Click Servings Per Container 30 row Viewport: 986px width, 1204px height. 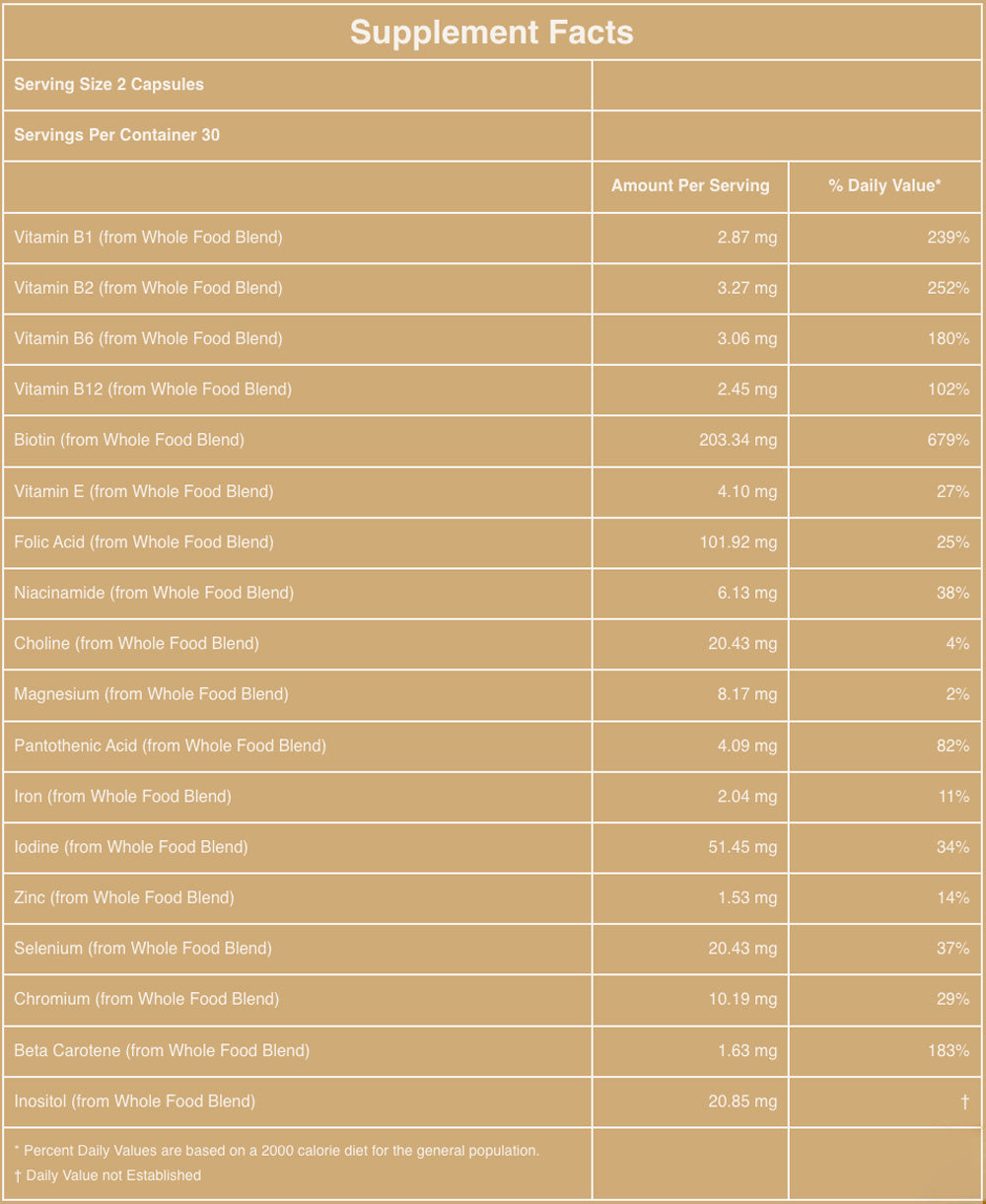[x=117, y=135]
